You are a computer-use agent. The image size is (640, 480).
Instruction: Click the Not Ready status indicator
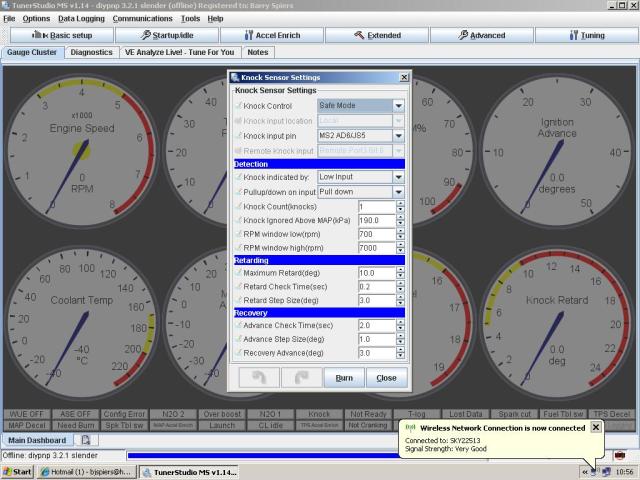(368, 414)
